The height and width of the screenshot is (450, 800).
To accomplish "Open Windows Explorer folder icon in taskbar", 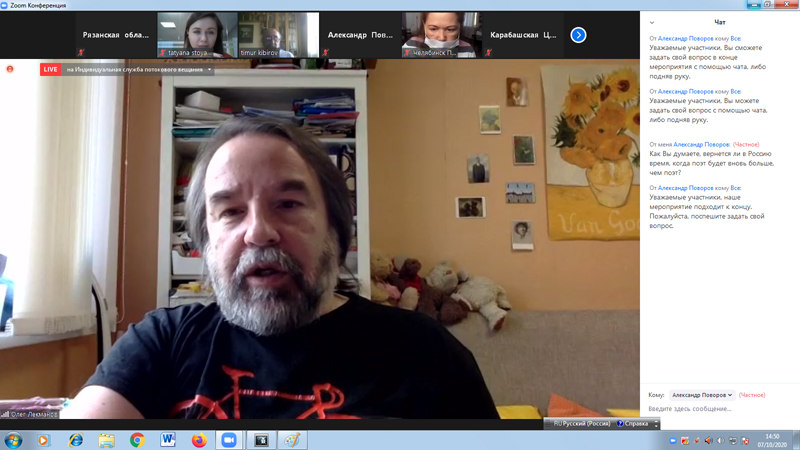I will click(107, 440).
